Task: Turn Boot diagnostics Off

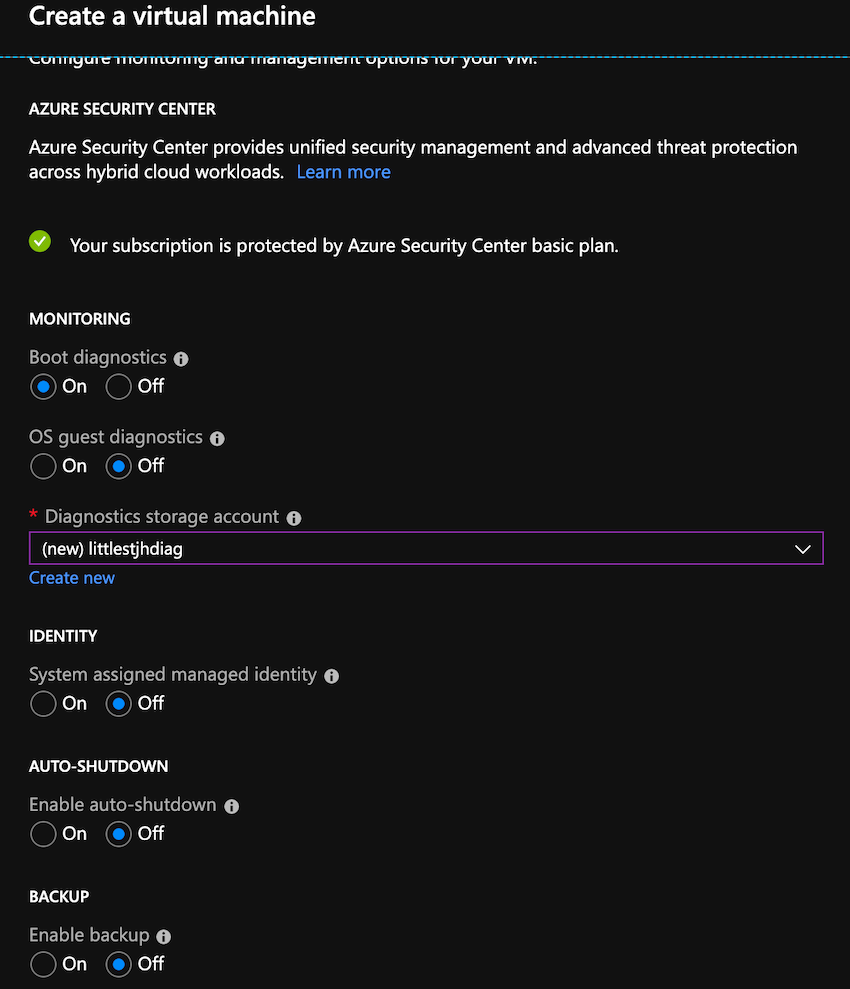Action: coord(119,386)
